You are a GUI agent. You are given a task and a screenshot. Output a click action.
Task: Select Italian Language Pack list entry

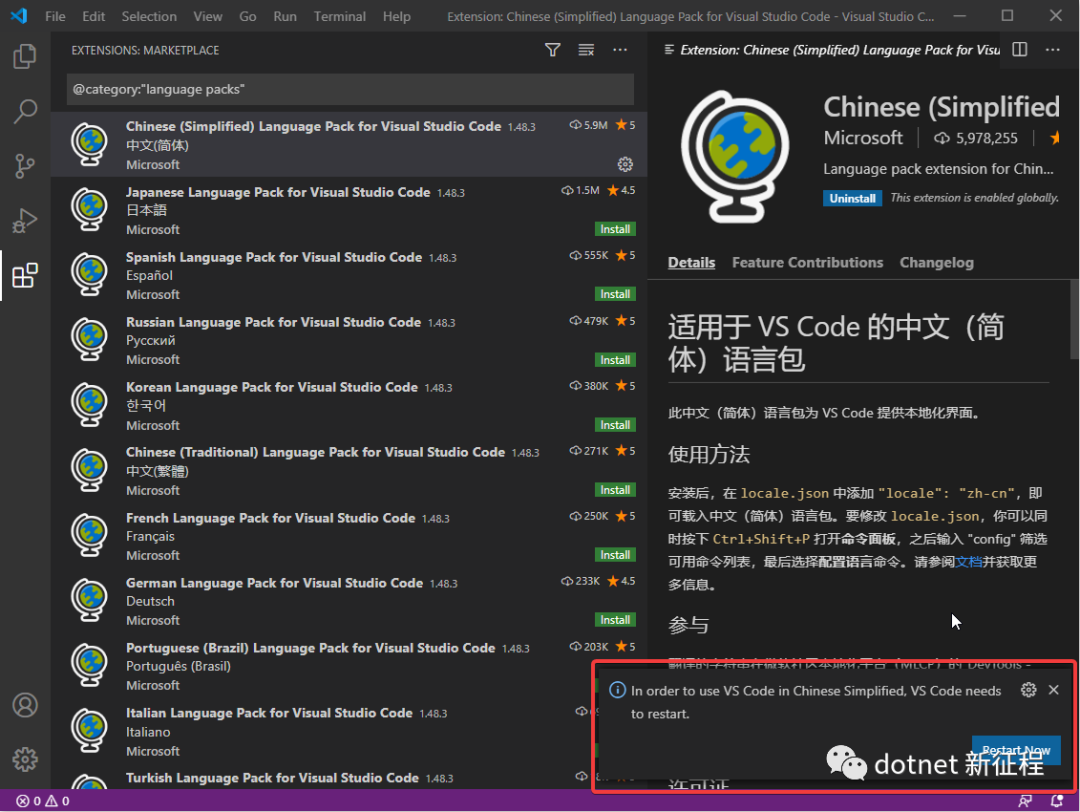coord(349,731)
